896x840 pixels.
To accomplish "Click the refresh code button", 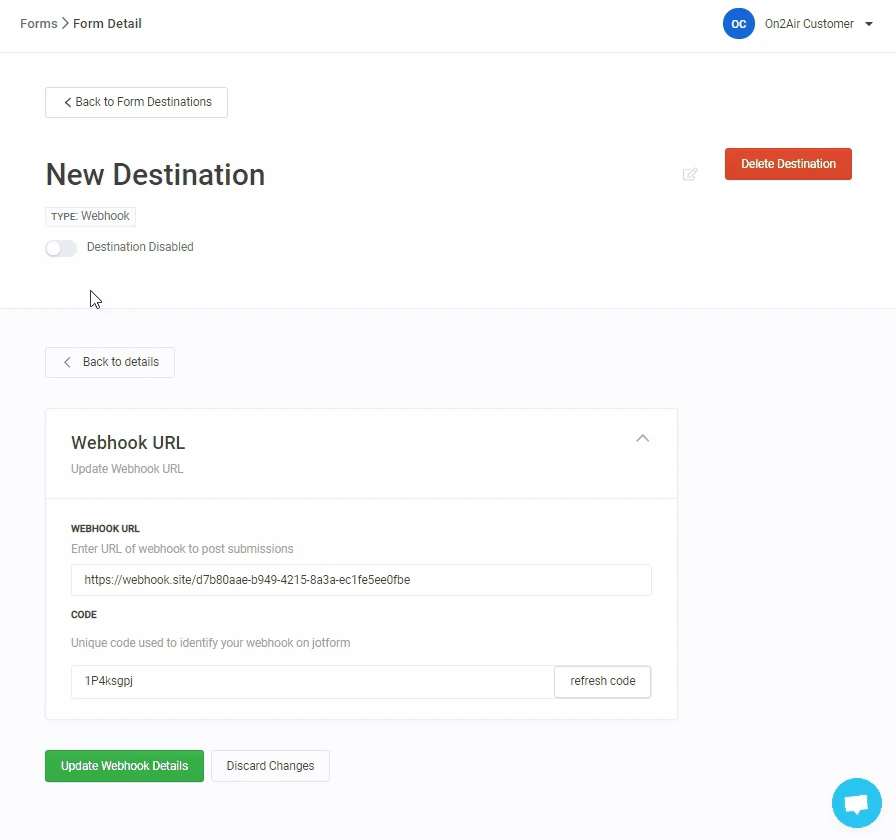I will click(x=602, y=681).
